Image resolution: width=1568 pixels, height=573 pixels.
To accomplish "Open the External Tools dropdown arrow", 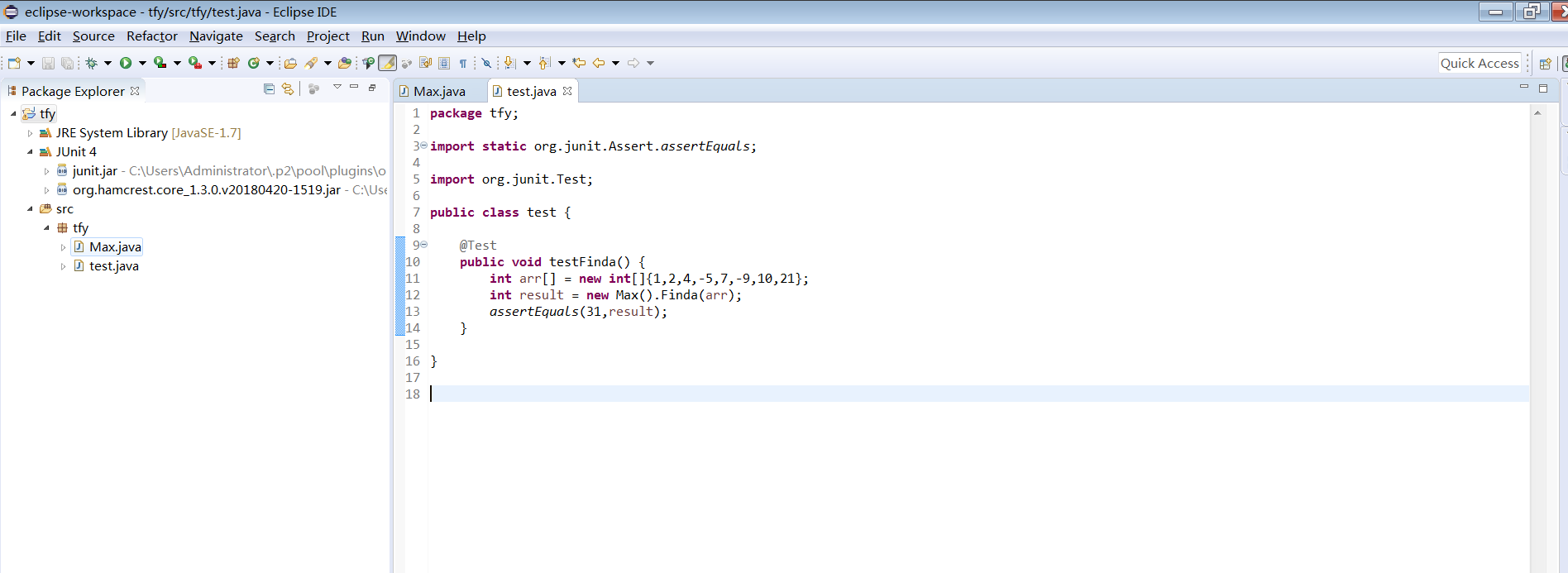I will (x=212, y=63).
